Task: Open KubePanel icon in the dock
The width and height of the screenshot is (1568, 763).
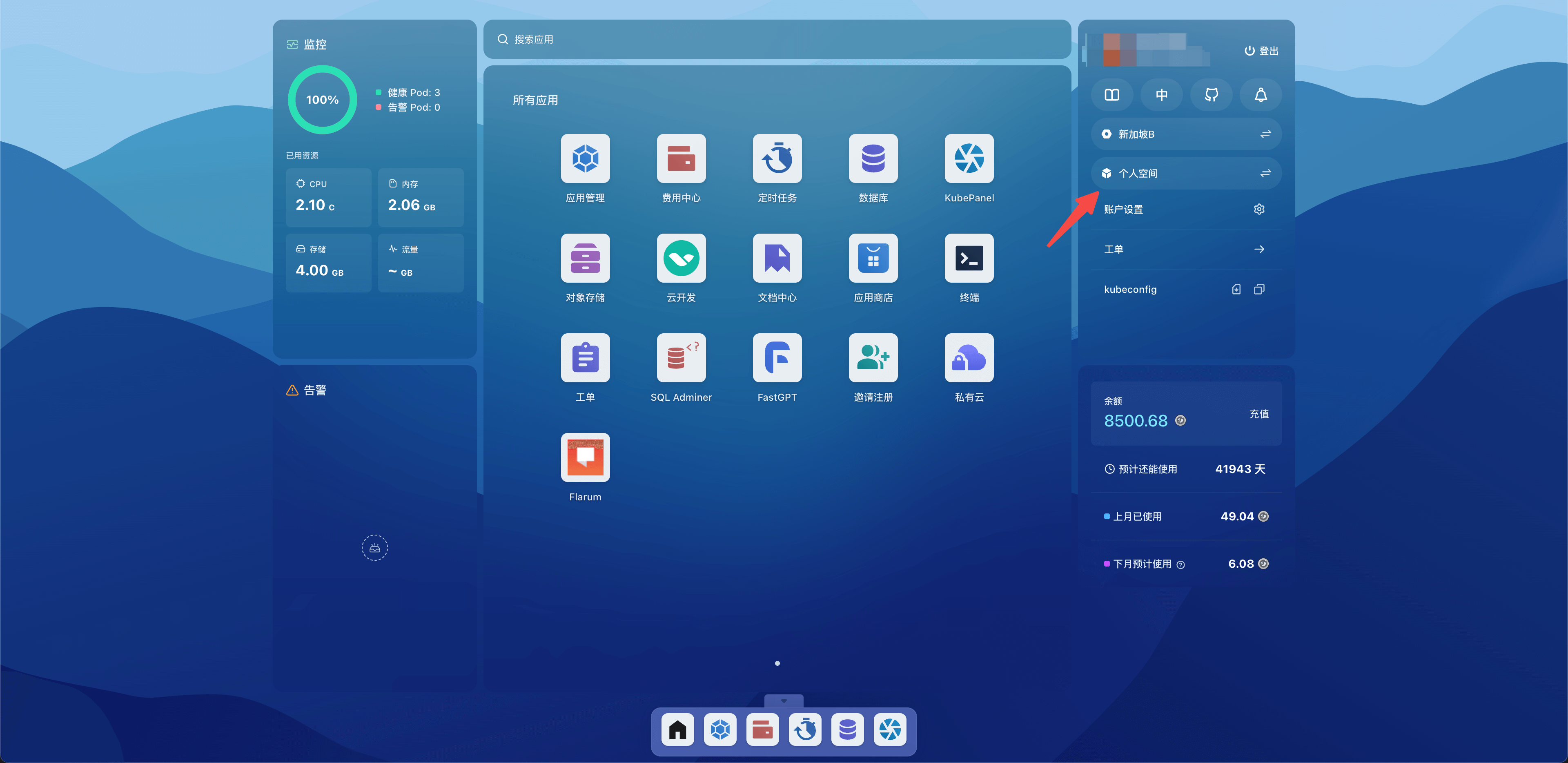Action: (890, 730)
